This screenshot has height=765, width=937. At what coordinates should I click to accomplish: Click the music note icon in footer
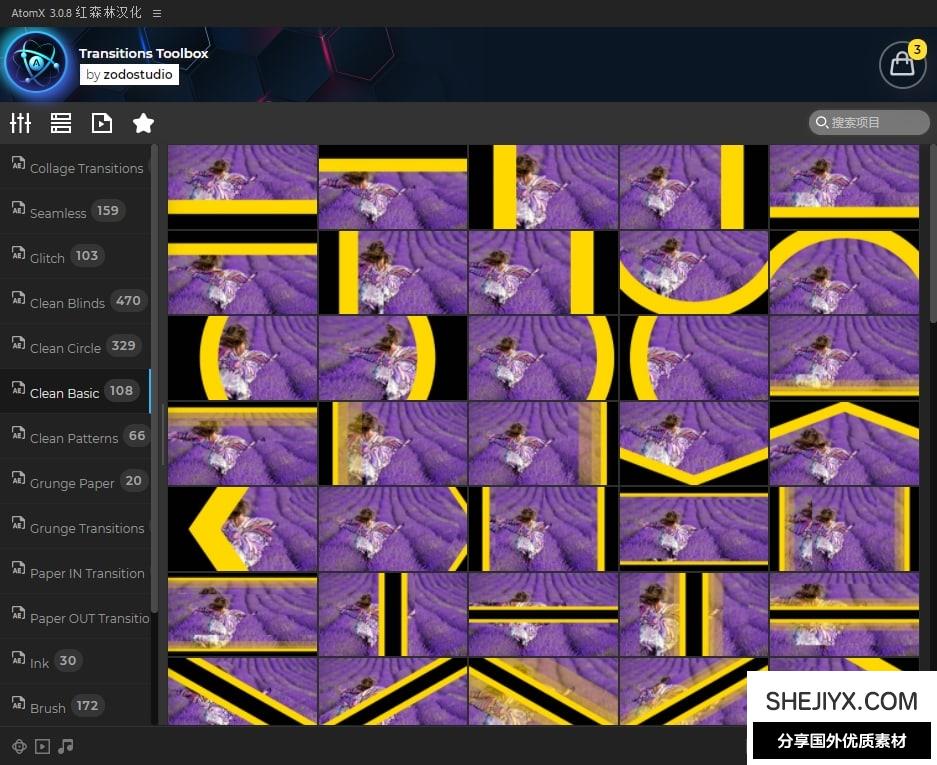[x=66, y=746]
